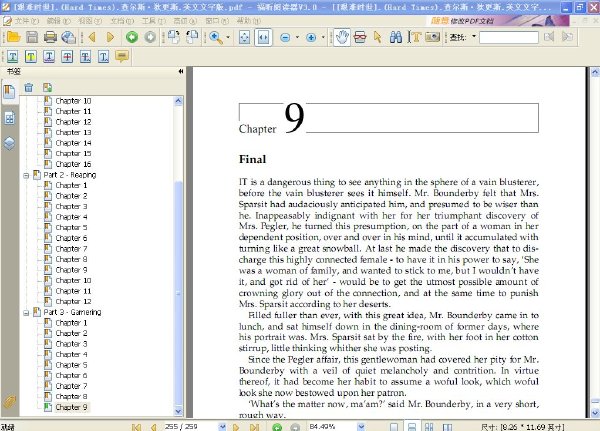Select the Hand tool
The height and width of the screenshot is (431, 600).
point(342,37)
